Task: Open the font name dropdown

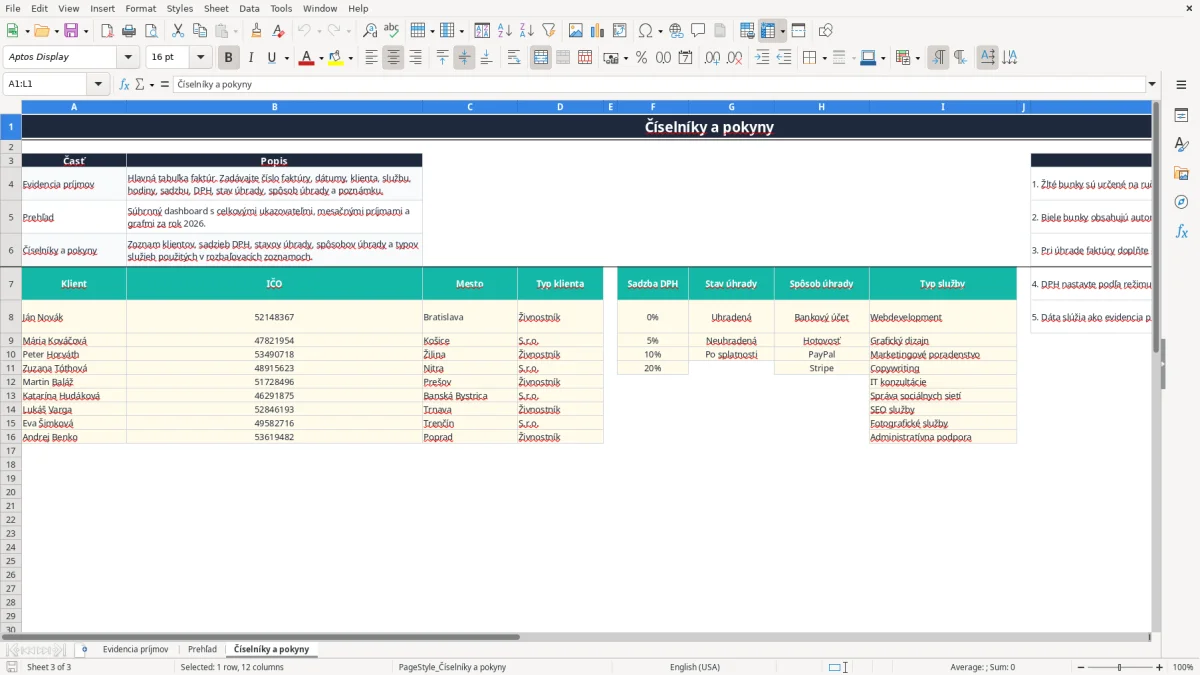Action: pyautogui.click(x=128, y=58)
